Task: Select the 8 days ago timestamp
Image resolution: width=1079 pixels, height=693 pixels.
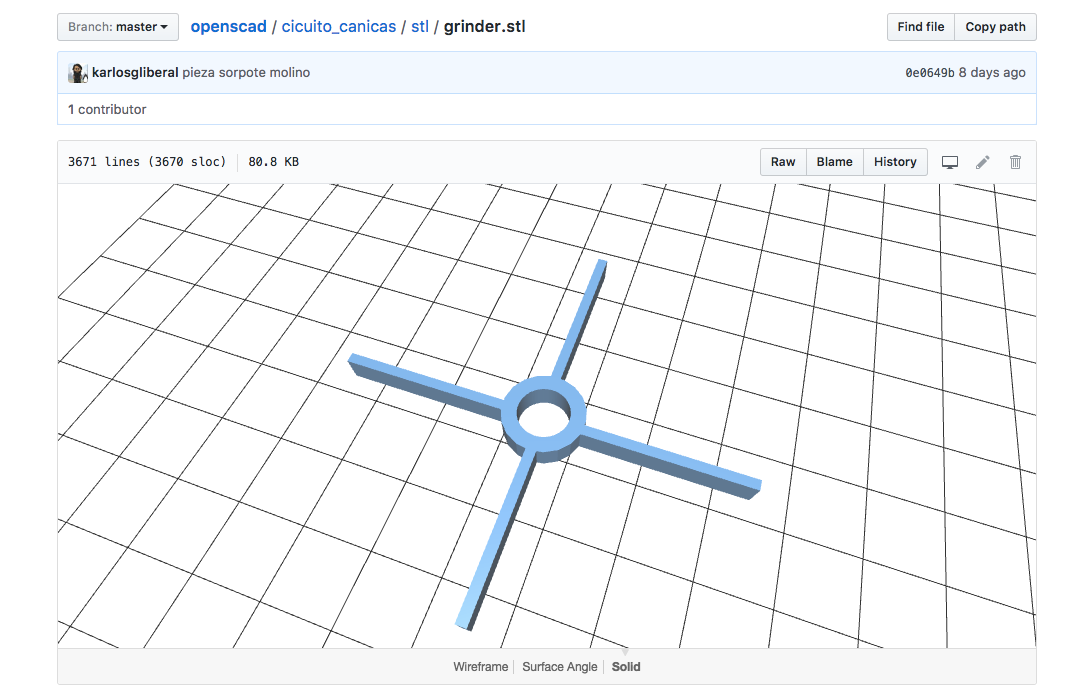Action: click(992, 72)
